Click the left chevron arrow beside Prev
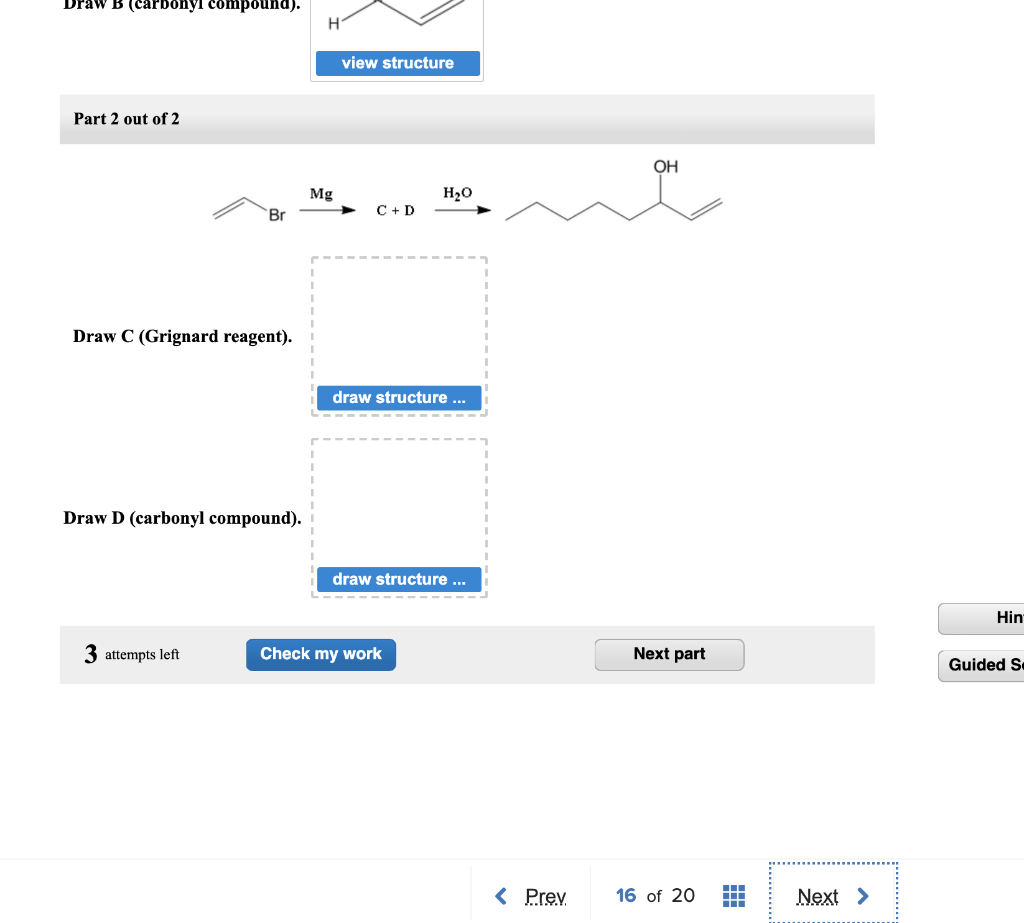The width and height of the screenshot is (1024, 923). click(501, 896)
